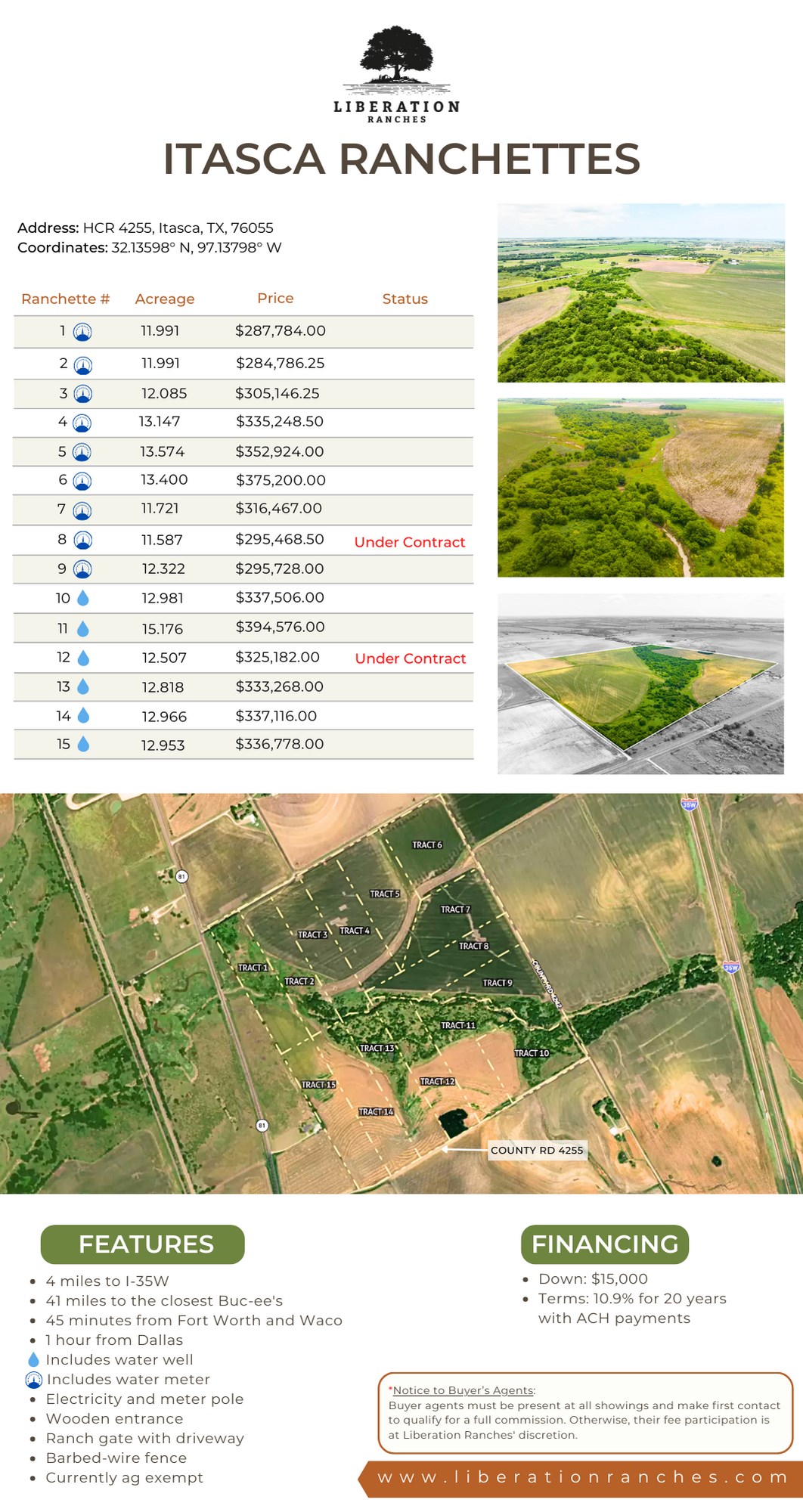
Task: Click the Liberation Ranches oak tree logo
Action: coord(397,74)
